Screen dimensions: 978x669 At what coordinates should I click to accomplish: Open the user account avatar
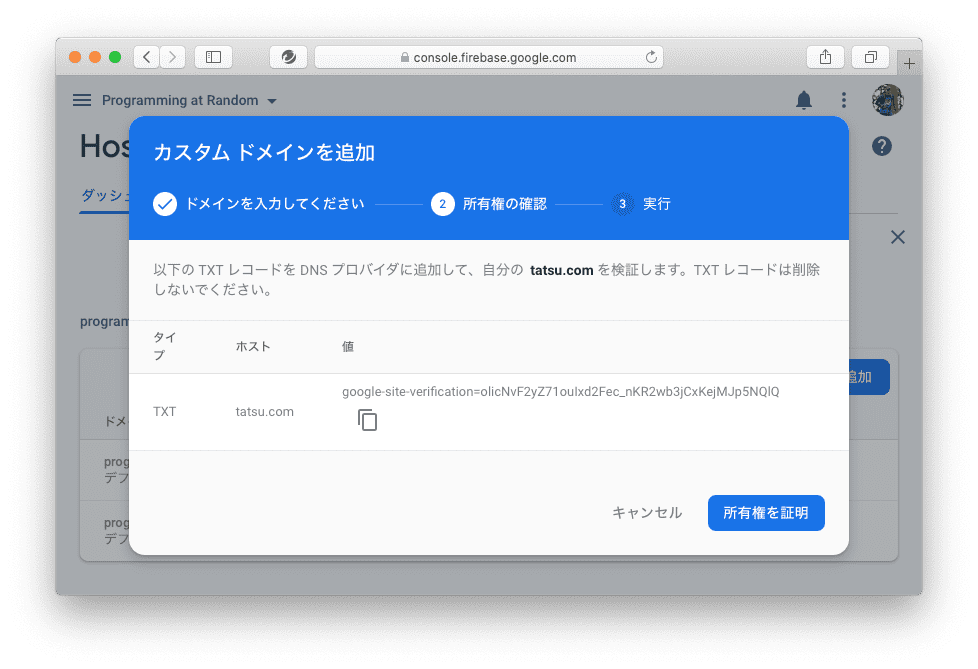(887, 100)
